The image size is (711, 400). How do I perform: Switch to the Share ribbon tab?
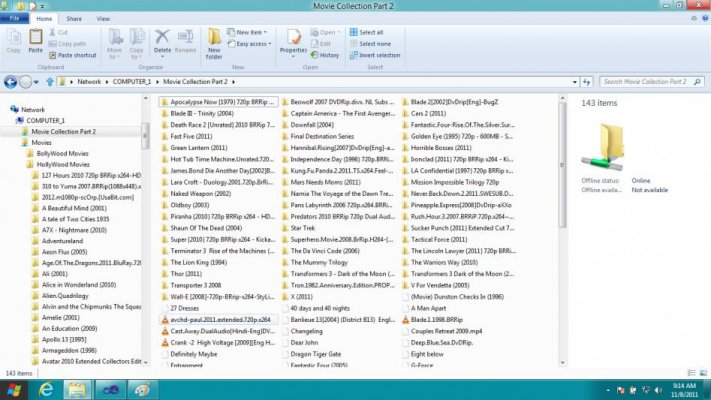pyautogui.click(x=74, y=19)
